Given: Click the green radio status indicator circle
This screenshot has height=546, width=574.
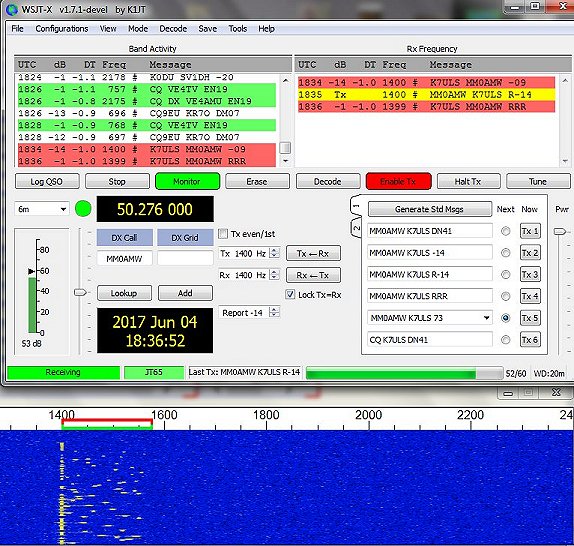Looking at the screenshot, I should click(x=83, y=209).
